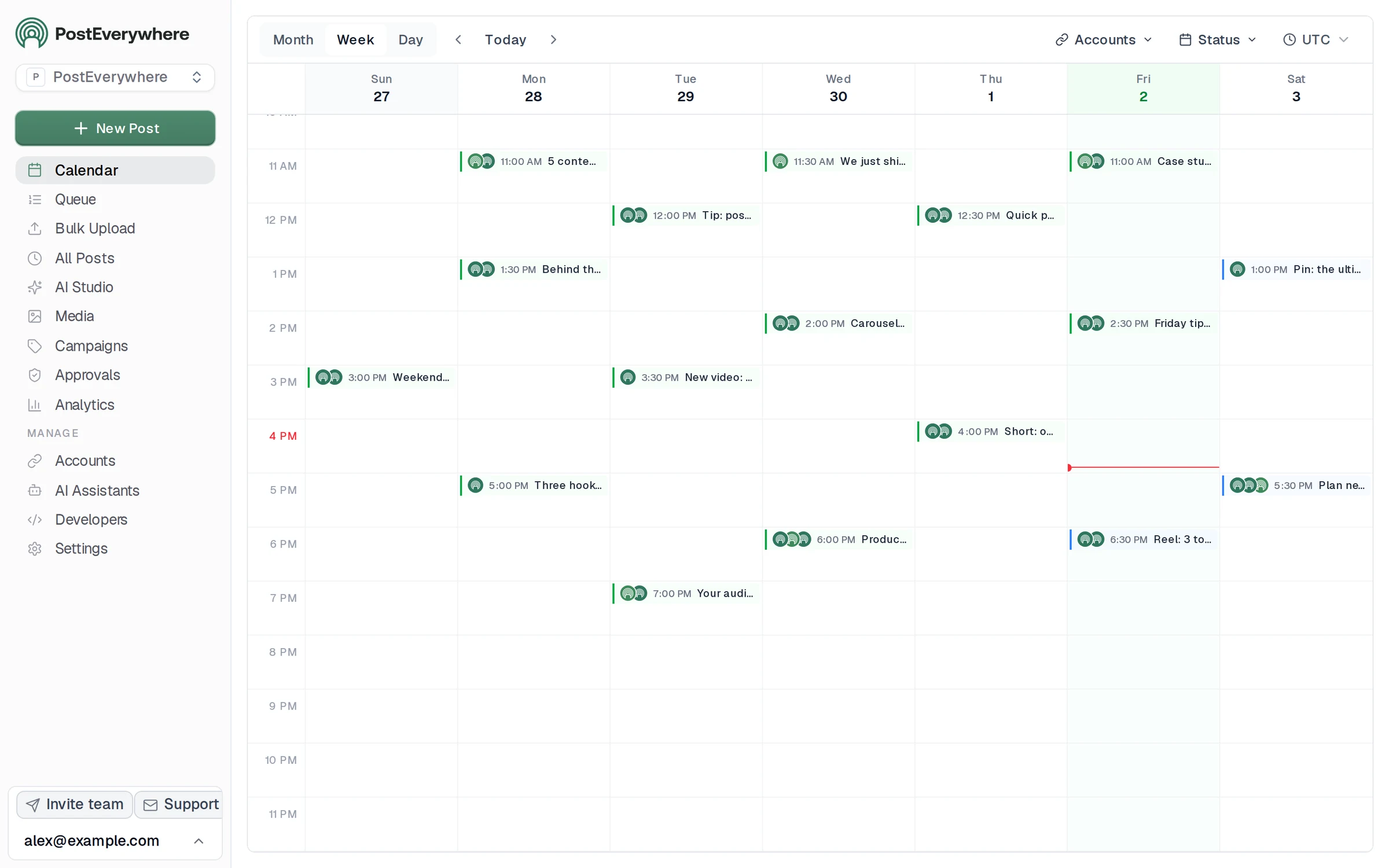This screenshot has width=1389, height=868.
Task: Open Settings in the sidebar
Action: [115, 548]
